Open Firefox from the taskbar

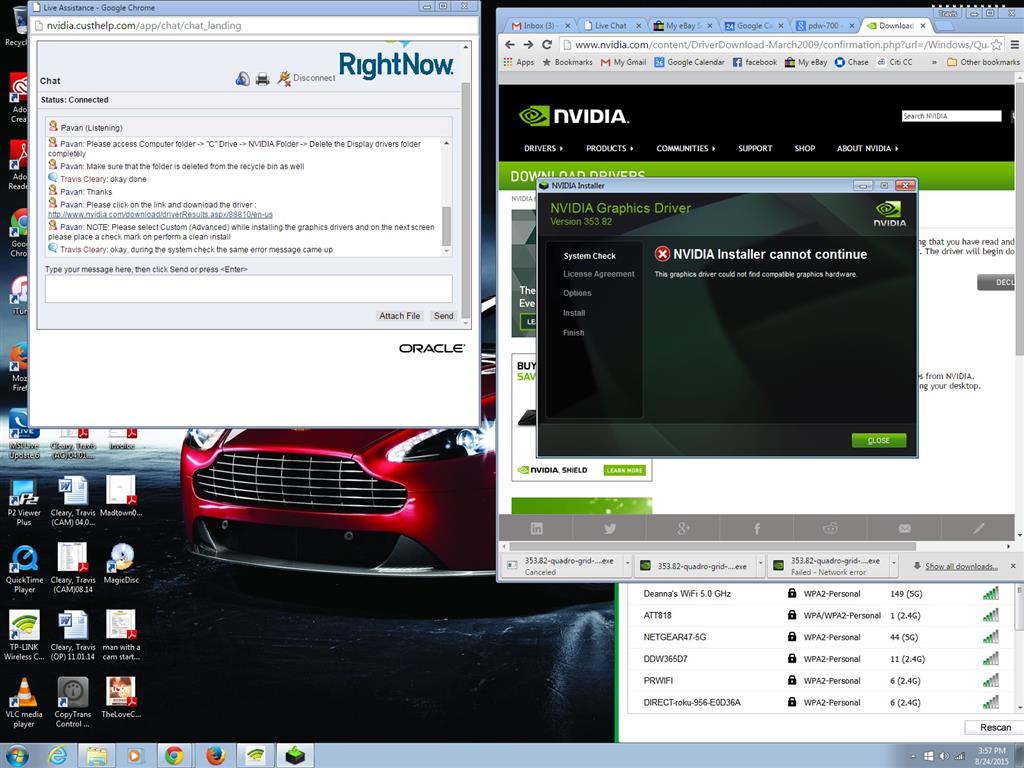click(x=215, y=756)
